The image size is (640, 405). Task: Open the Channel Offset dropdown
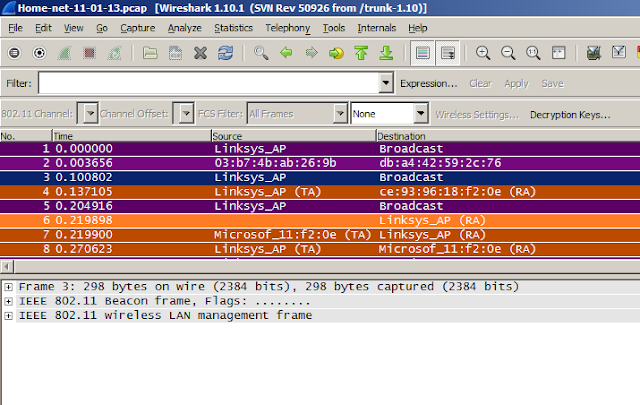pyautogui.click(x=183, y=113)
